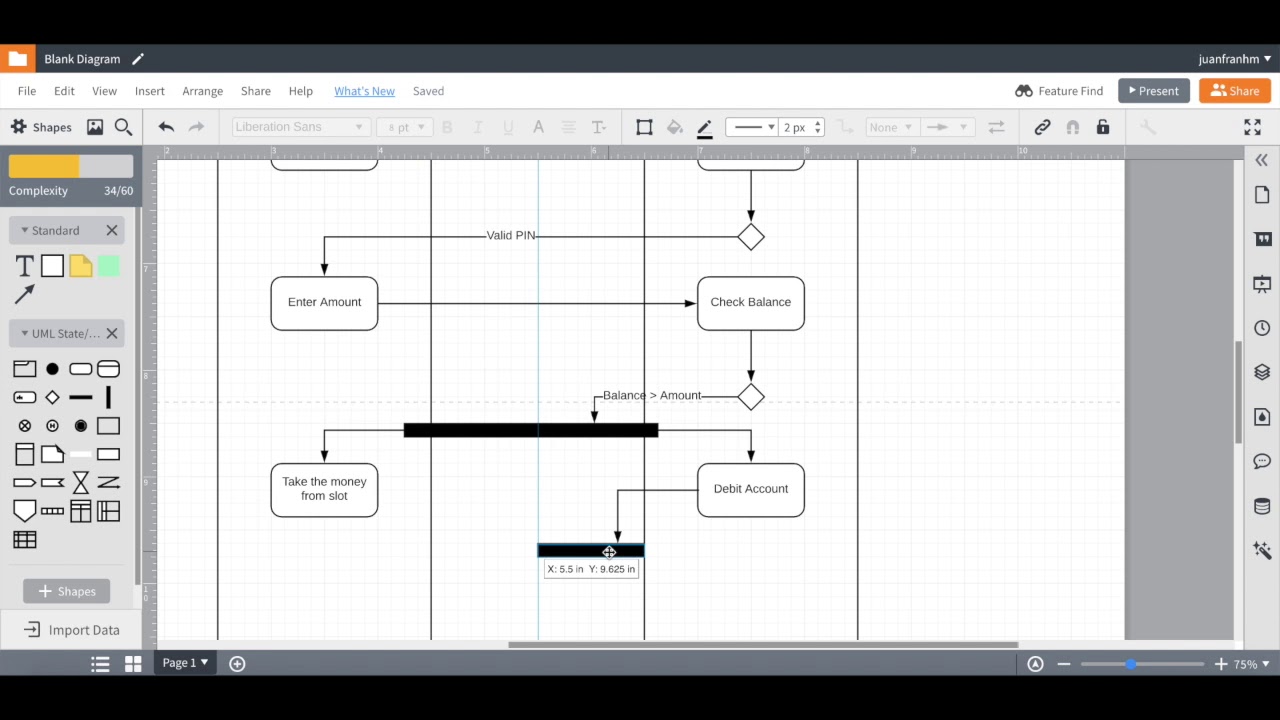Open the image search icon in Shapes bar
The height and width of the screenshot is (720, 1280).
click(x=95, y=127)
